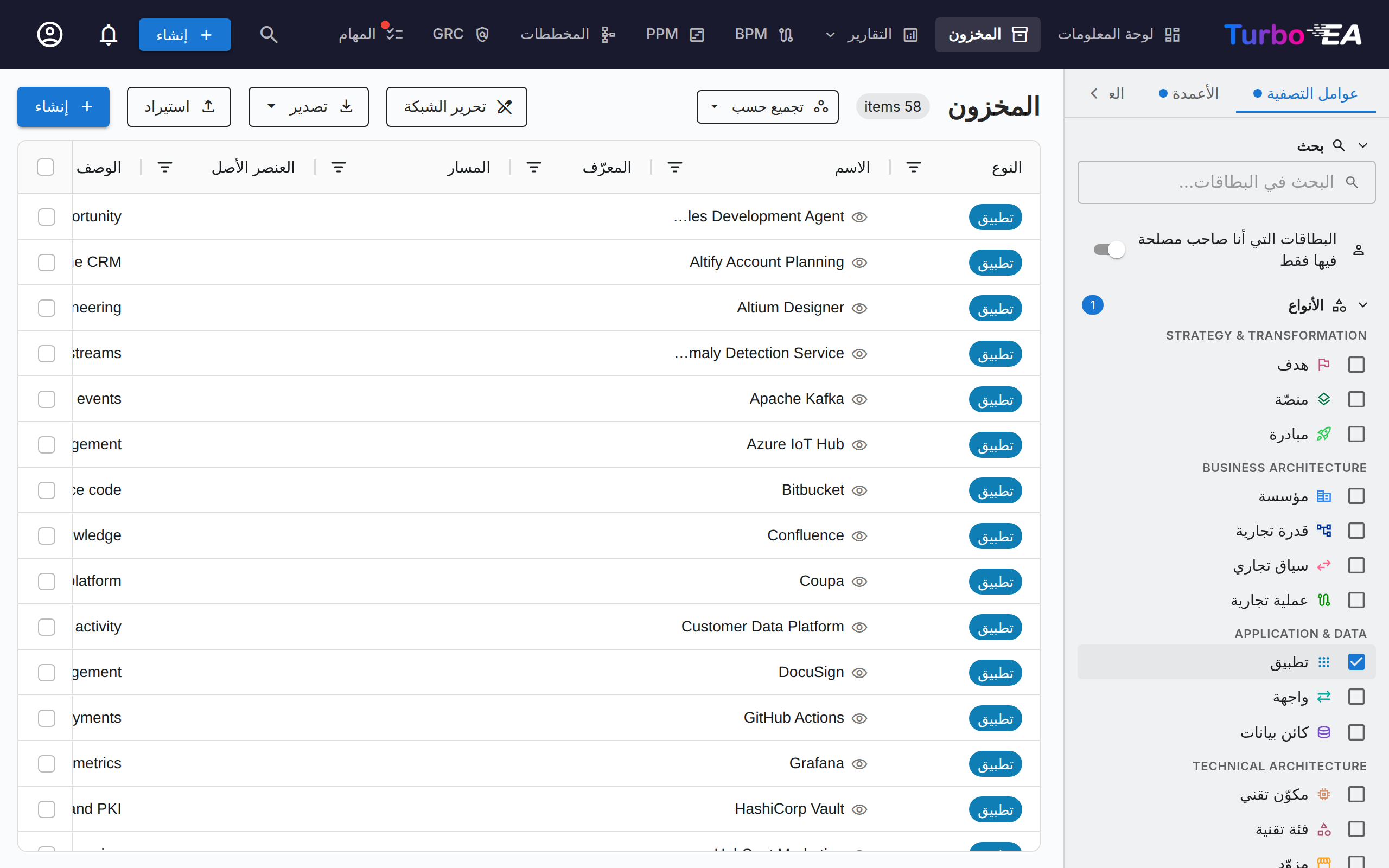The image size is (1389, 868).
Task: Open the BPM menu item
Action: (x=764, y=34)
